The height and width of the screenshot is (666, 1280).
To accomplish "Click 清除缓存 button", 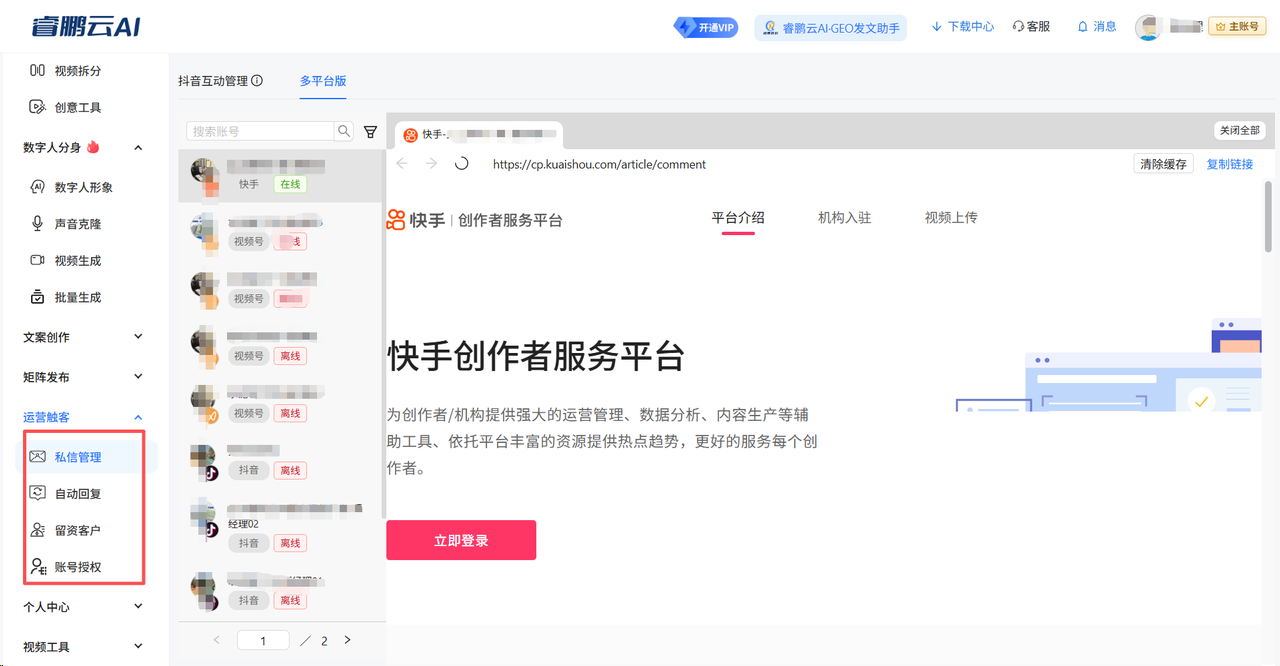I will click(x=1164, y=164).
